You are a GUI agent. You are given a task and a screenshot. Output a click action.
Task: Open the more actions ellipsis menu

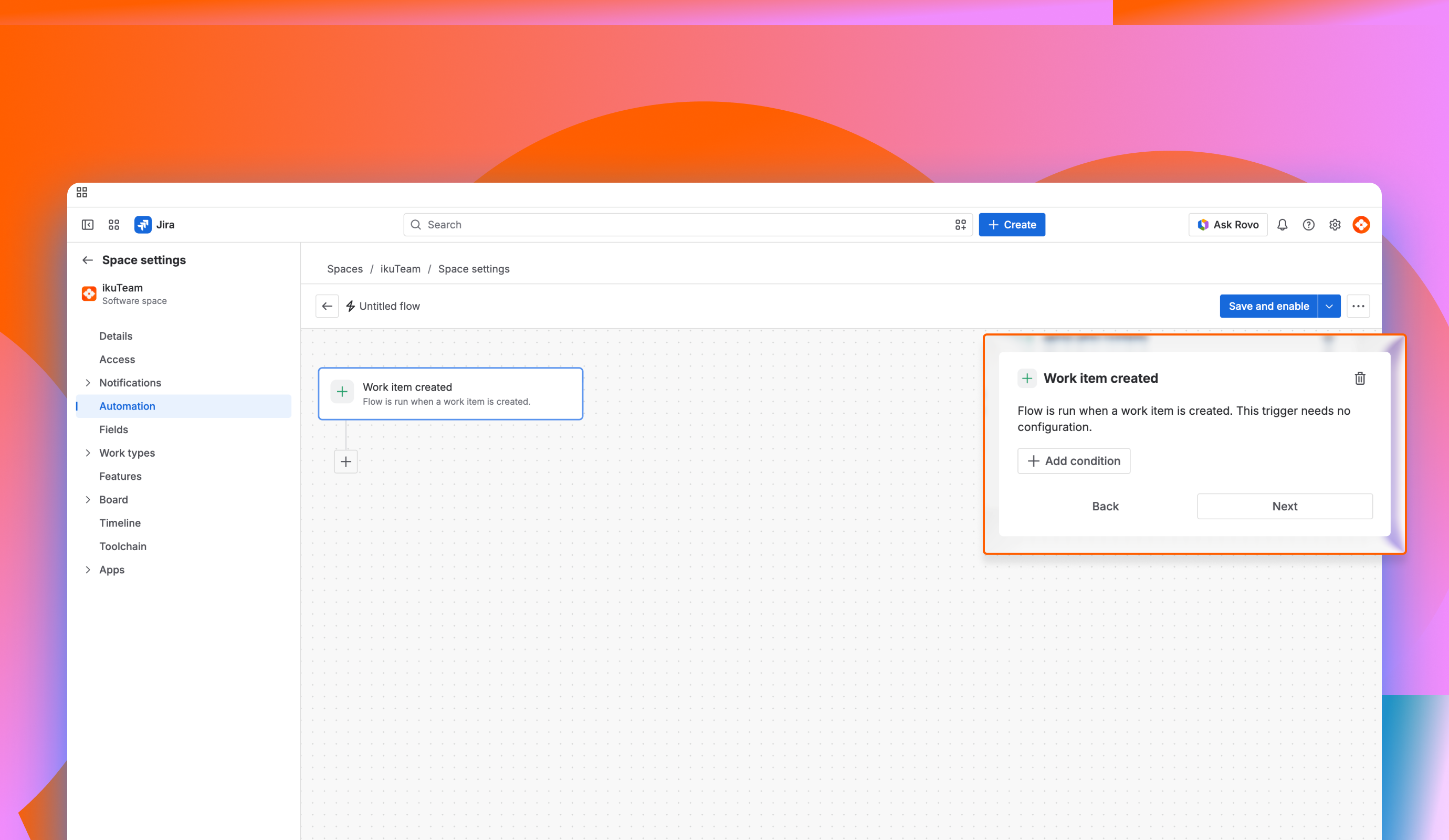pyautogui.click(x=1358, y=307)
